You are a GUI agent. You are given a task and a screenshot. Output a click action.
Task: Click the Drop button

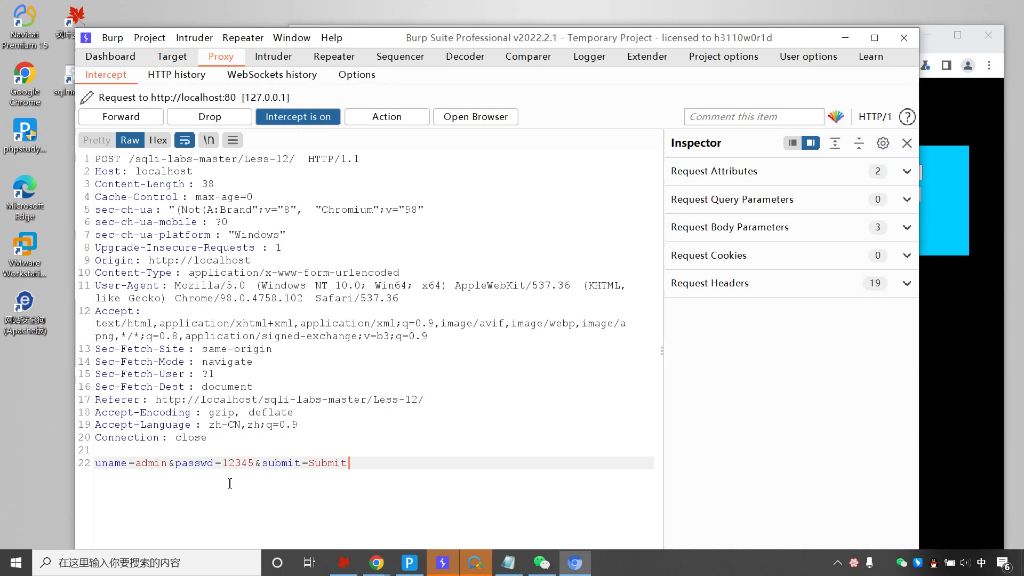[210, 117]
